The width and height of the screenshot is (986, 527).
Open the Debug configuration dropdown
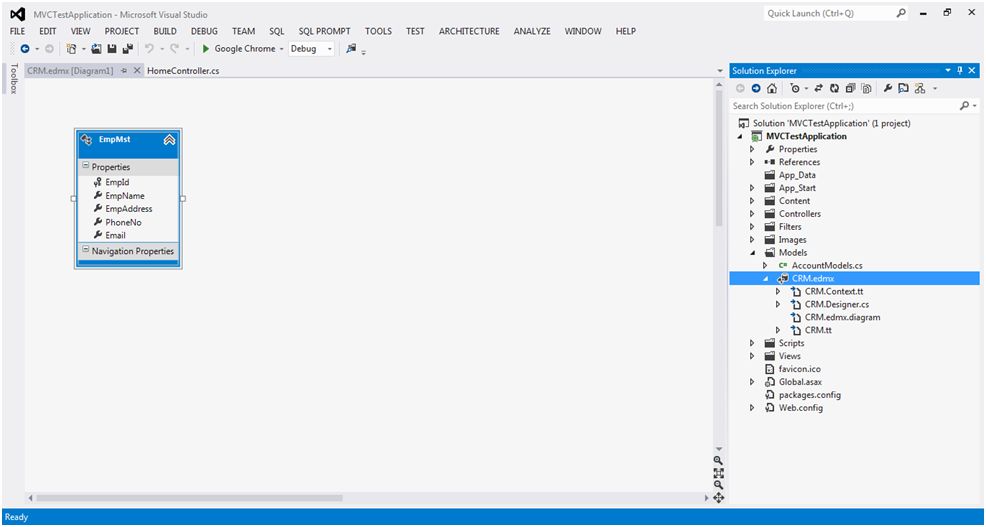(330, 49)
